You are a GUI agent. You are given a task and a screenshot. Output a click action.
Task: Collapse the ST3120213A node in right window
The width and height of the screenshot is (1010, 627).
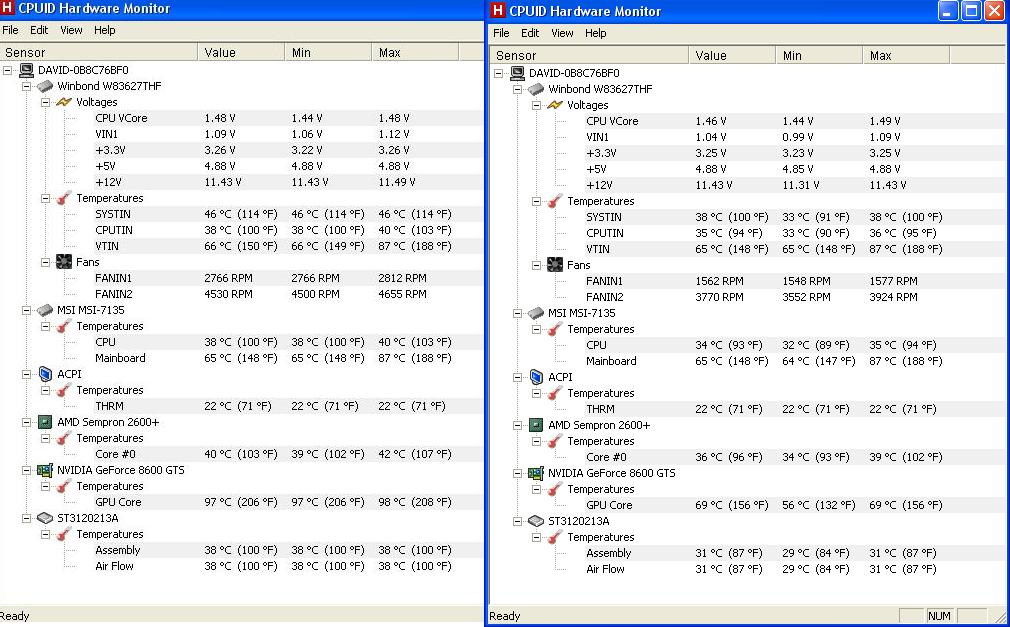point(517,521)
